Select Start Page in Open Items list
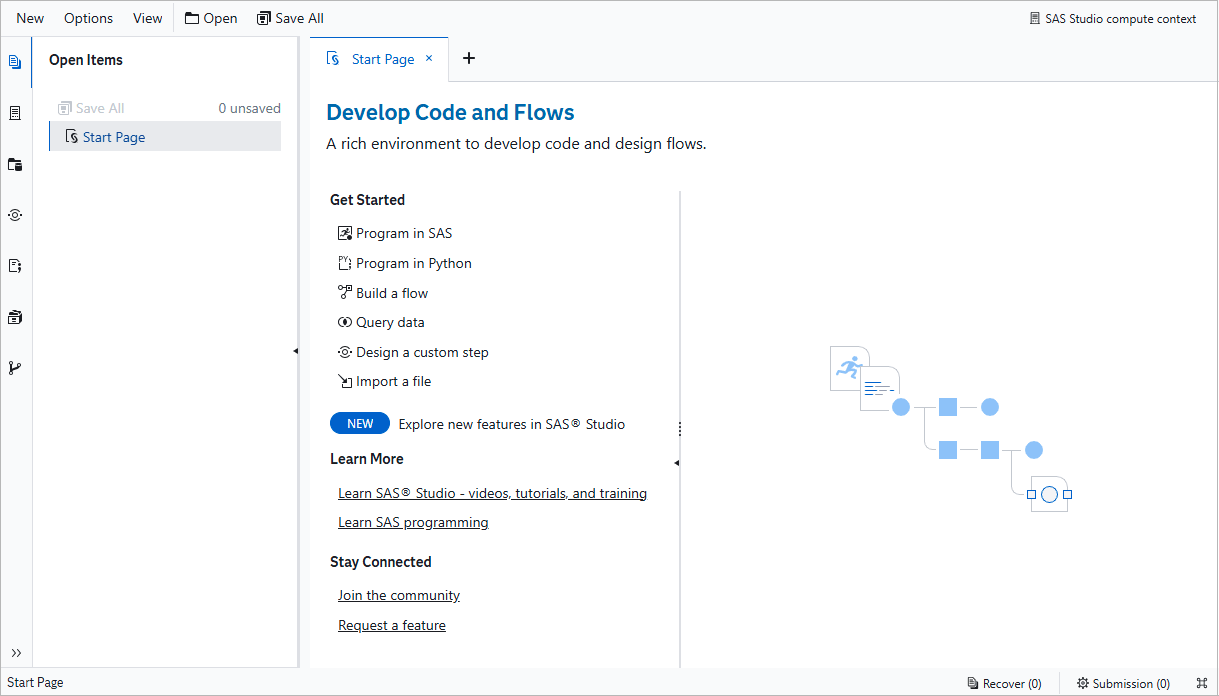This screenshot has width=1219, height=696. click(114, 137)
